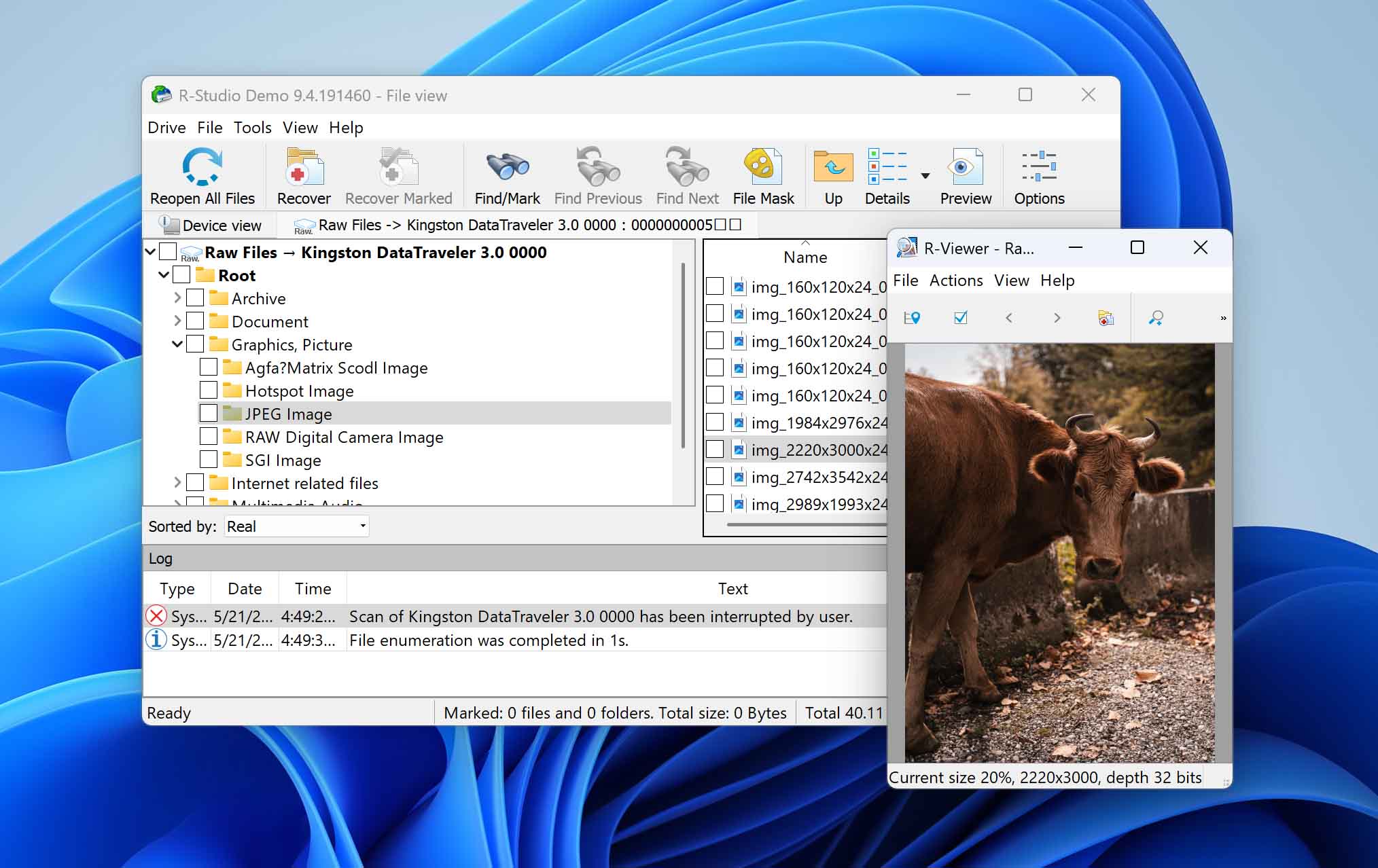This screenshot has width=1378, height=868.
Task: Mark the img_2220x3000x24 file checkbox
Action: 715,450
